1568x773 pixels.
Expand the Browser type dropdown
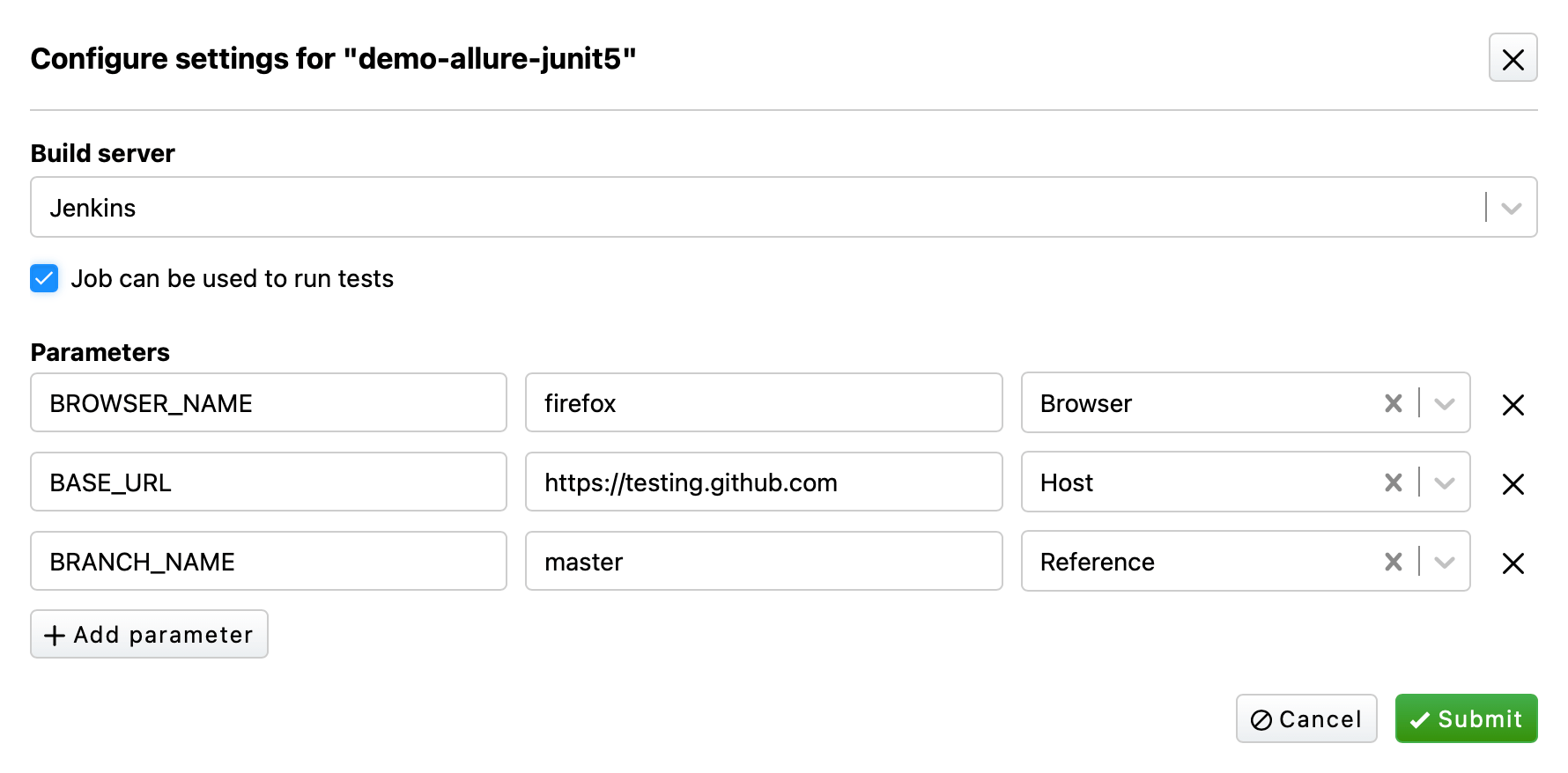pyautogui.click(x=1444, y=403)
